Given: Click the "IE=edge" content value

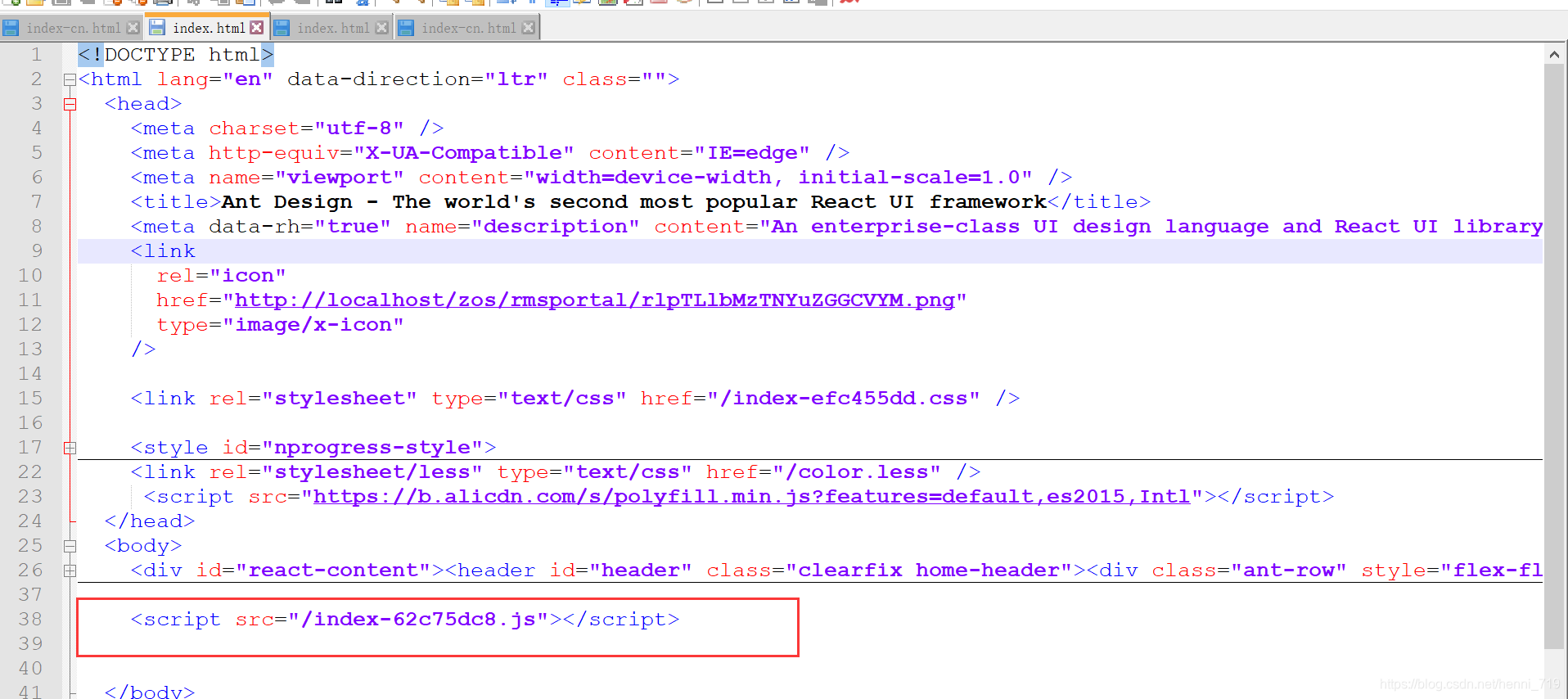Looking at the screenshot, I should 752,153.
